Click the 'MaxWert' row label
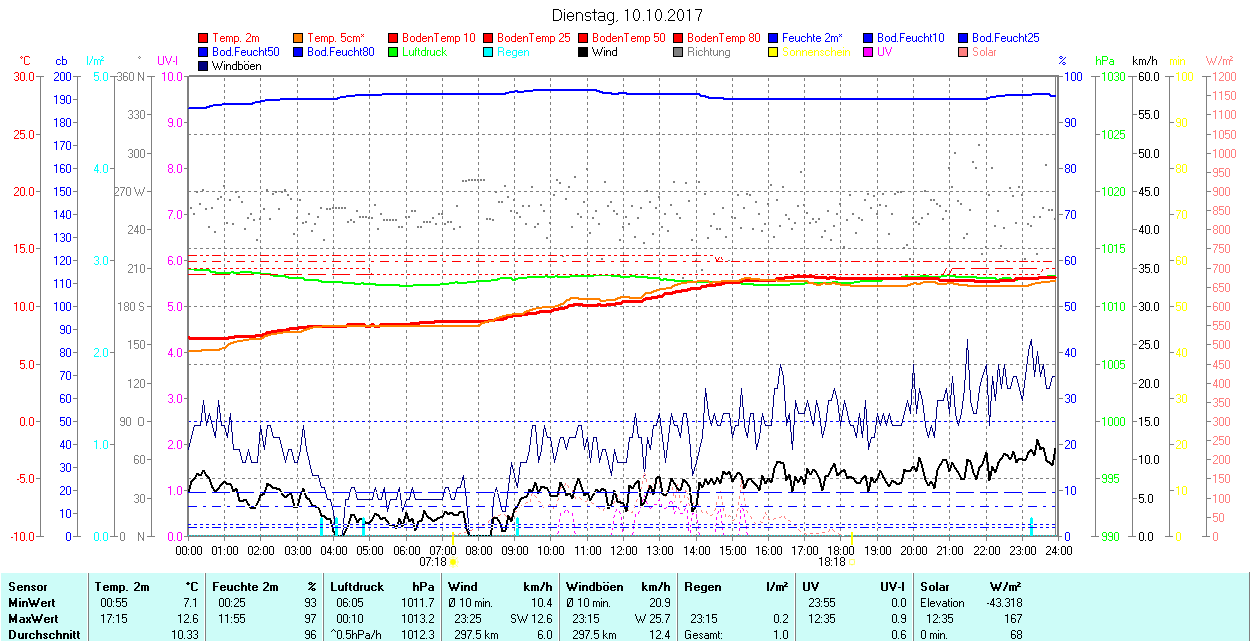Screen dimensions: 1250x641 tap(34, 619)
